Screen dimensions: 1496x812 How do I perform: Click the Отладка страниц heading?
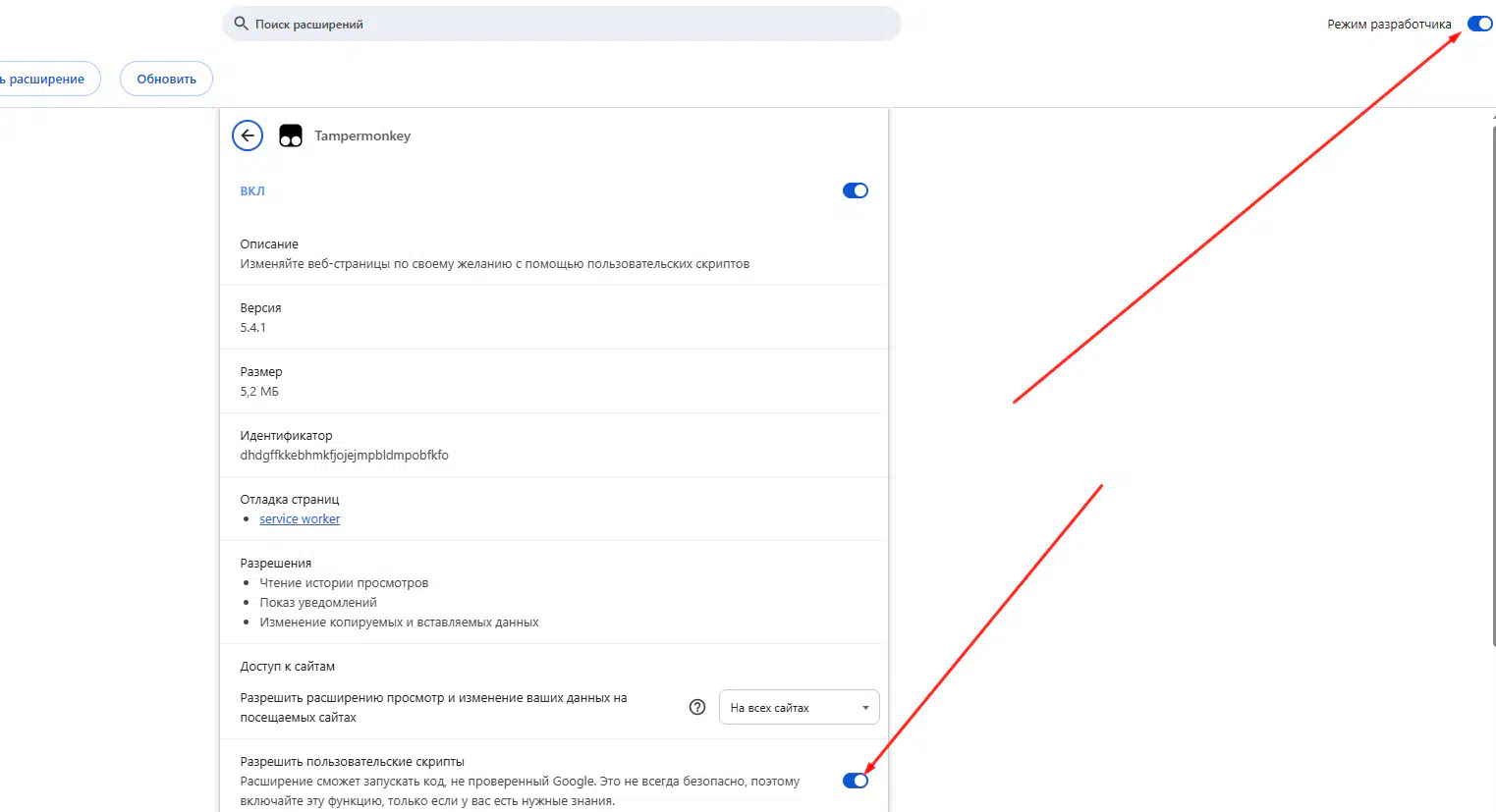click(290, 499)
